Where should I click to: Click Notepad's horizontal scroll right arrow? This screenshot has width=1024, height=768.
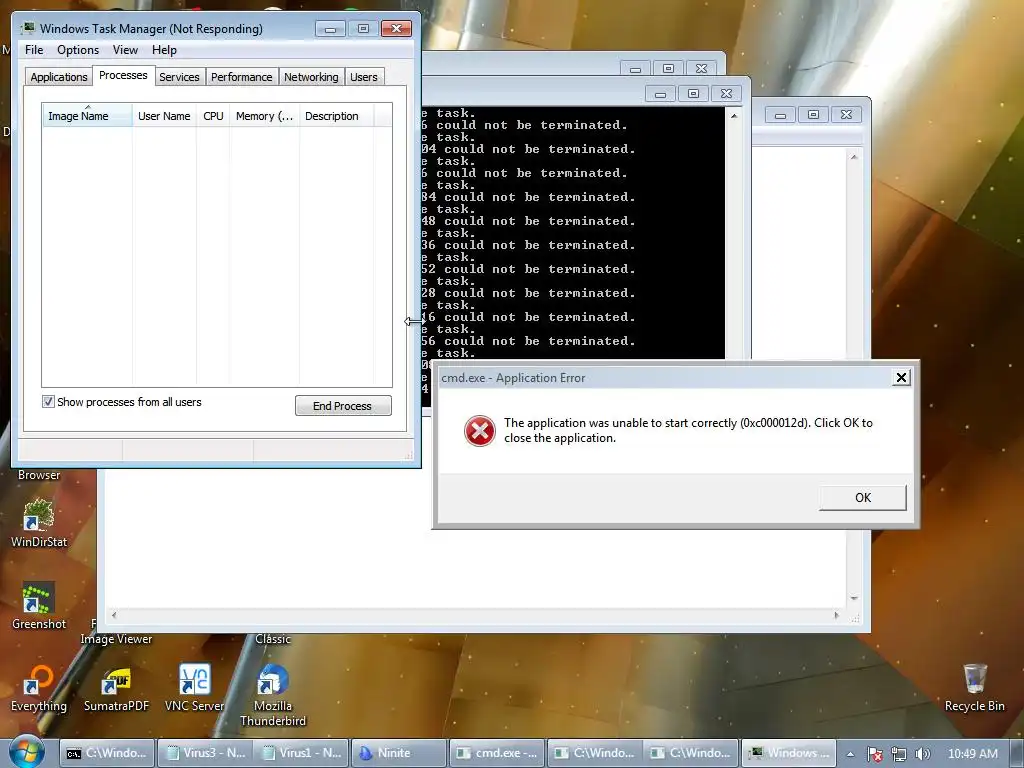pyautogui.click(x=837, y=615)
